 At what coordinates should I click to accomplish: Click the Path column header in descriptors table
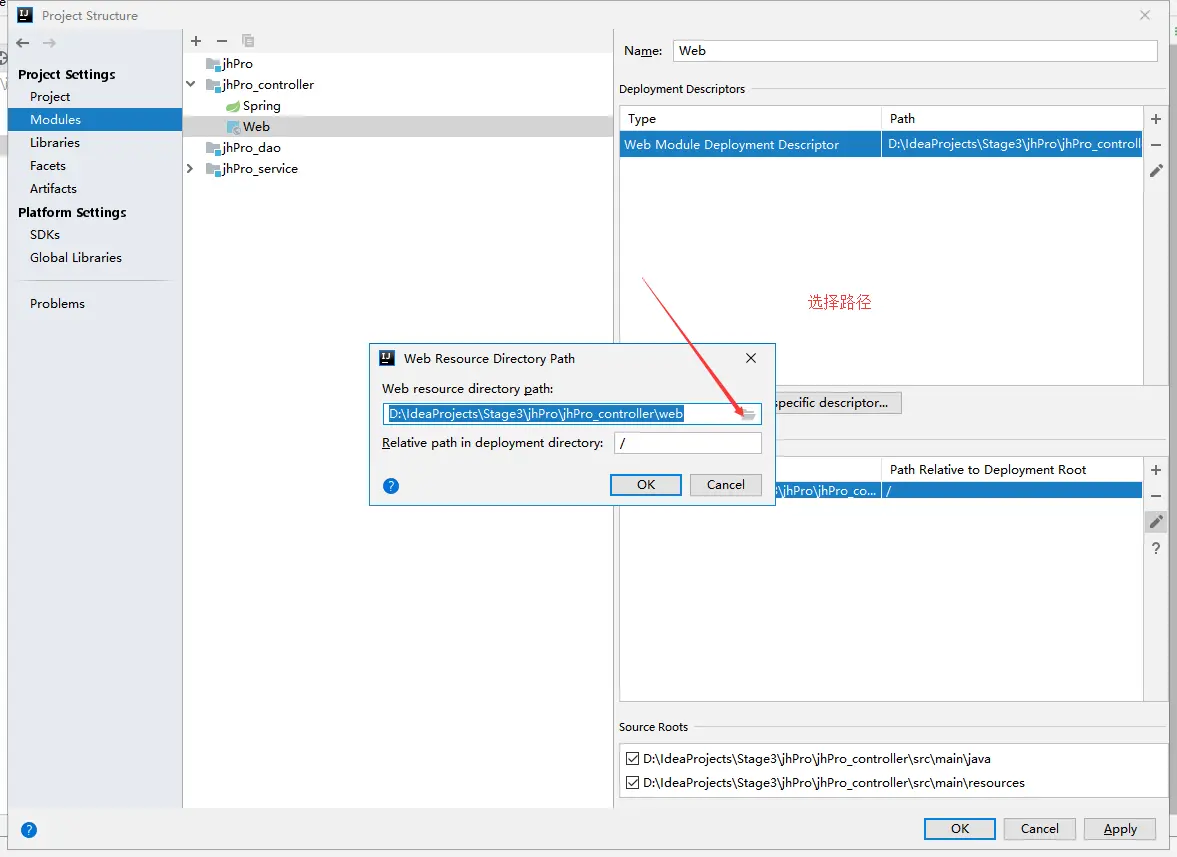click(x=1012, y=119)
